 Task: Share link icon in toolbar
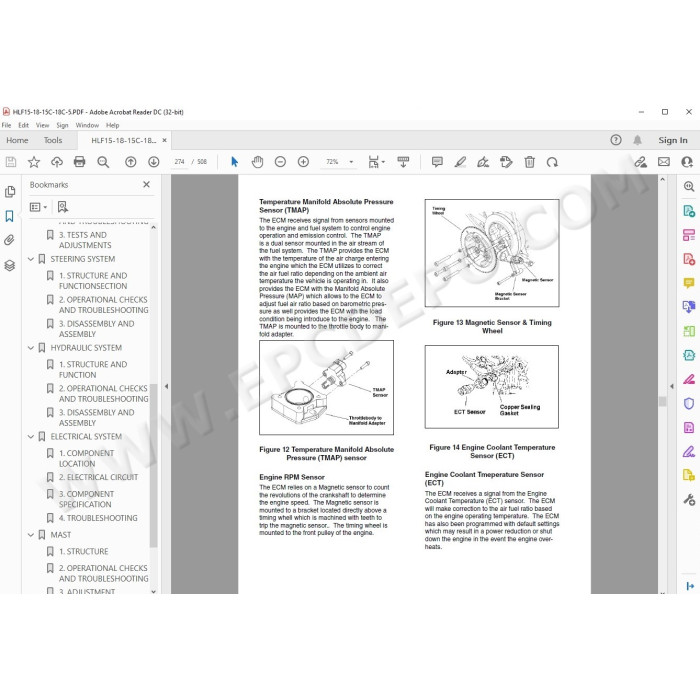(641, 162)
